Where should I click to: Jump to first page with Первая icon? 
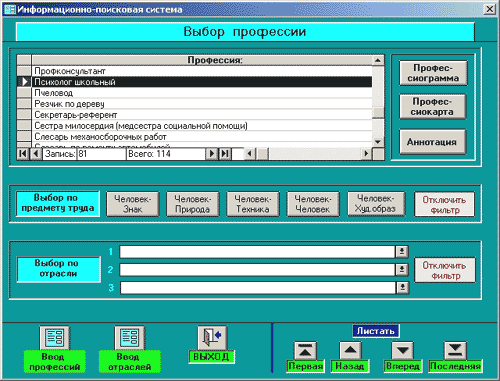(305, 350)
